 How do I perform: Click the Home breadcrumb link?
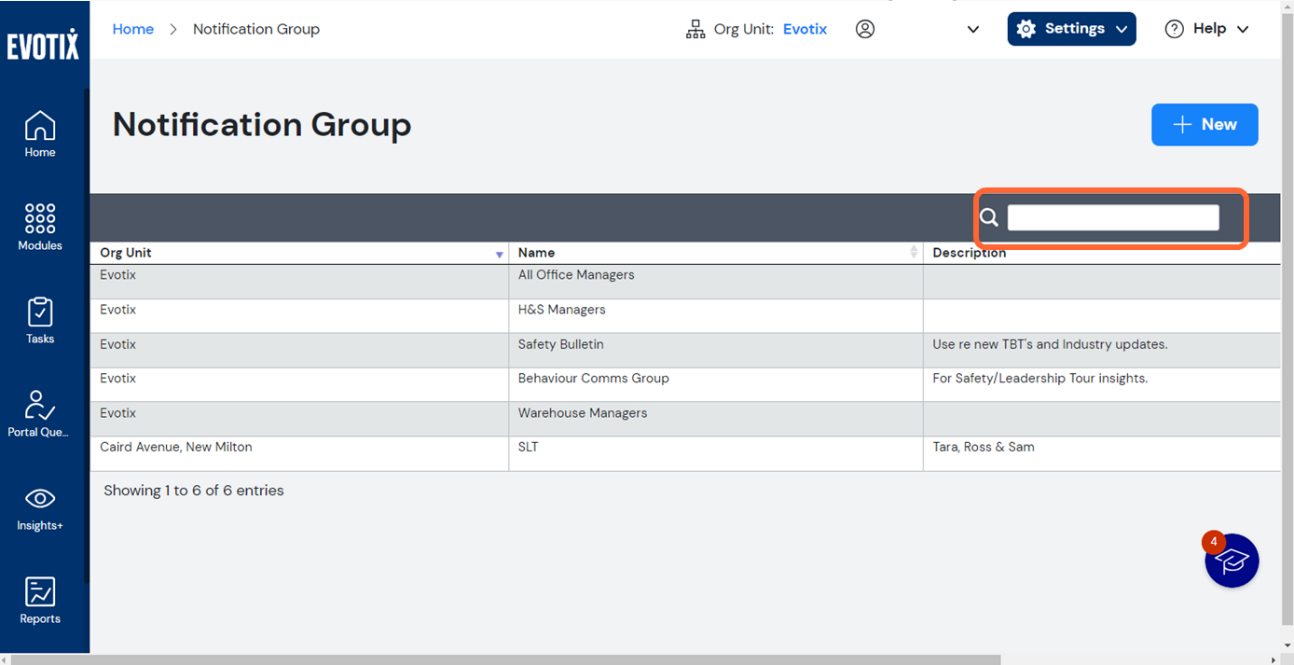pos(133,29)
